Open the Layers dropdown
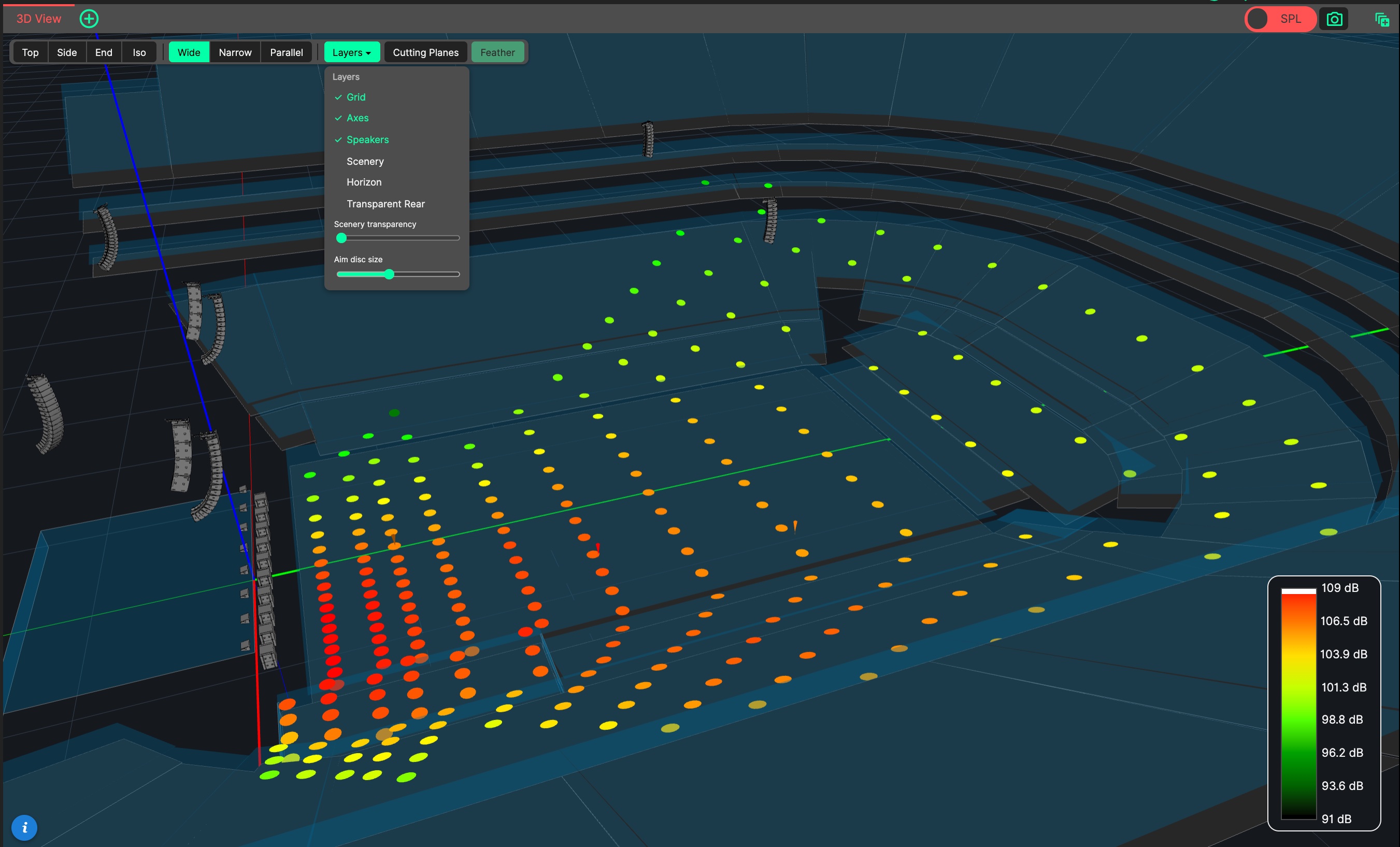Screen dimensions: 1400x847 coord(352,52)
